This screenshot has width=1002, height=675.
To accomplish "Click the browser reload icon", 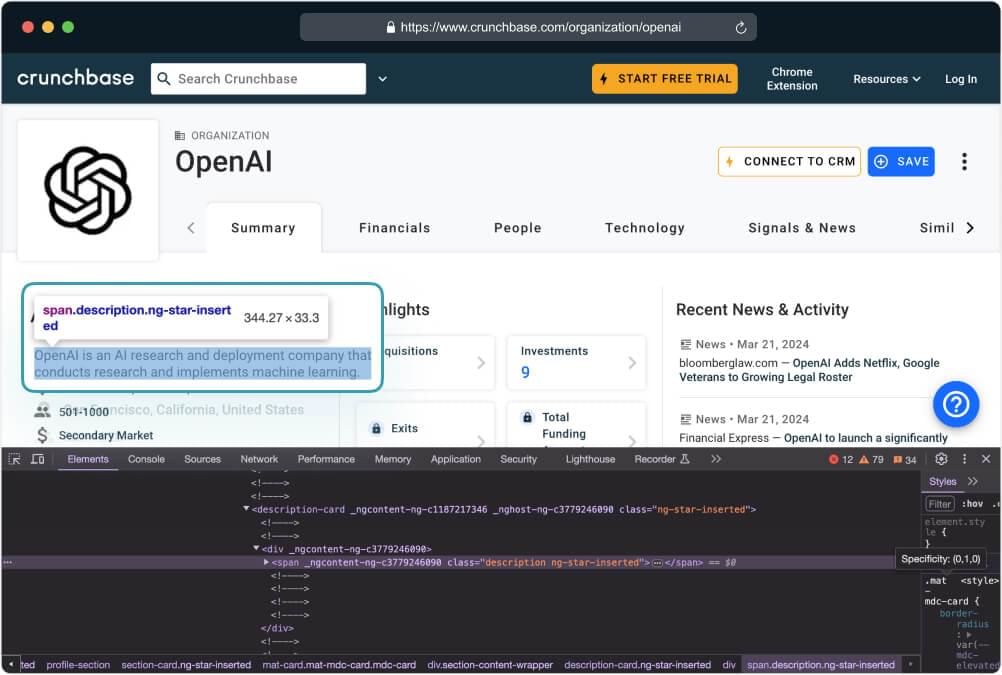I will coord(741,28).
